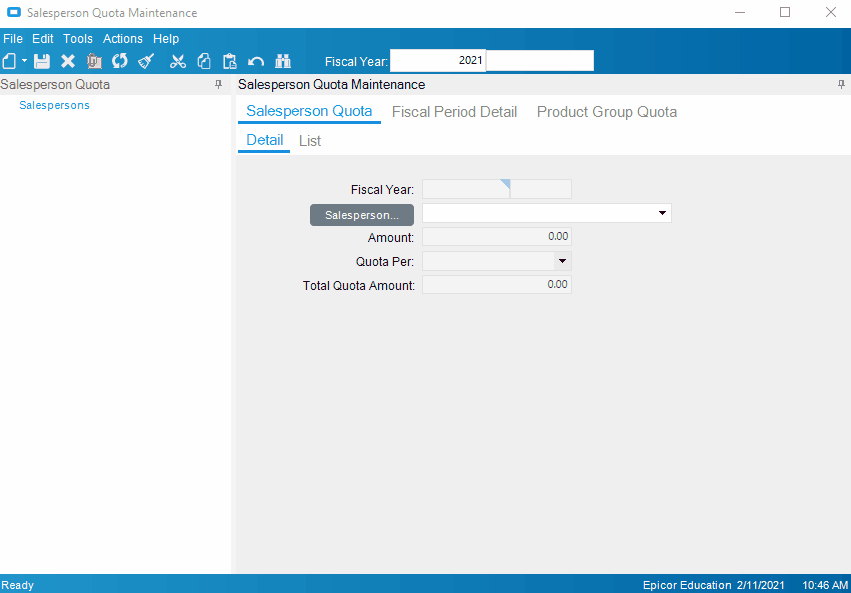Viewport: 851px width, 593px height.
Task: Click the Undo arrow icon
Action: coord(256,61)
